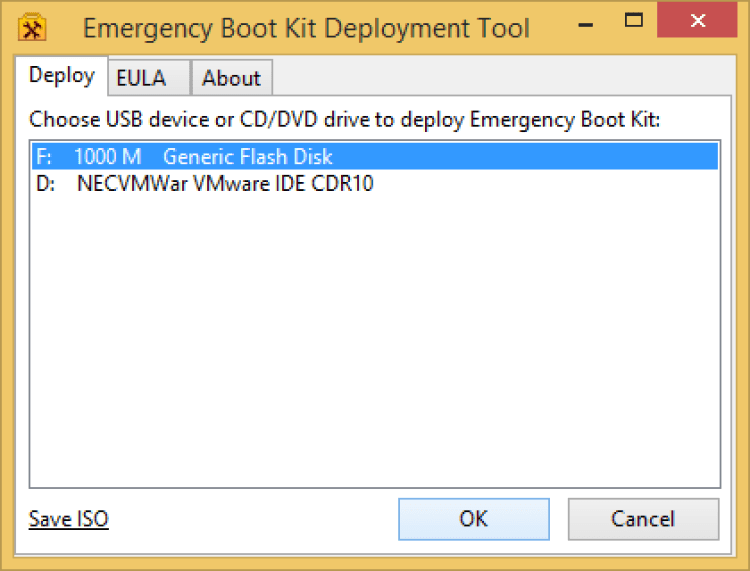Cancel the deployment dialog
750x571 pixels.
coord(643,518)
